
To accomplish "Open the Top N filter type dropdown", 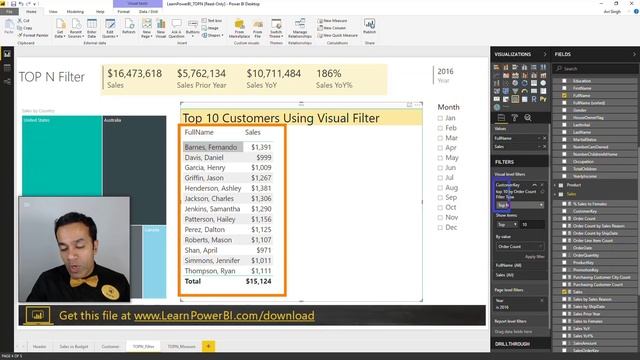I will click(520, 205).
